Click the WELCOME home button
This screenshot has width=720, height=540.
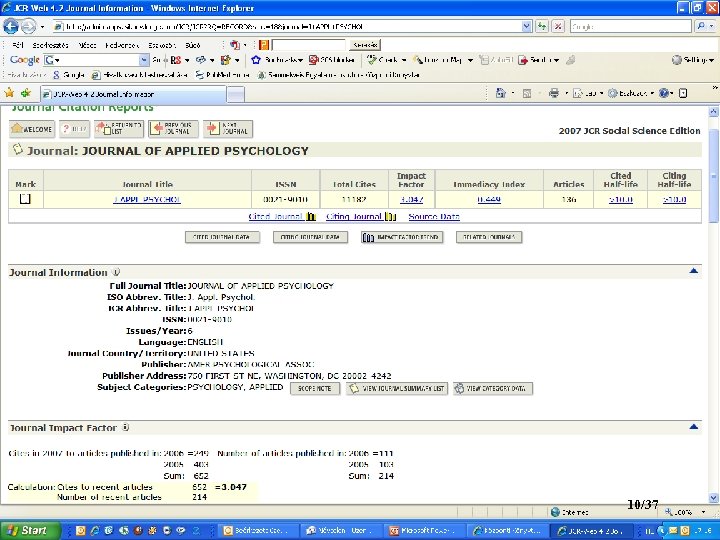click(31, 129)
